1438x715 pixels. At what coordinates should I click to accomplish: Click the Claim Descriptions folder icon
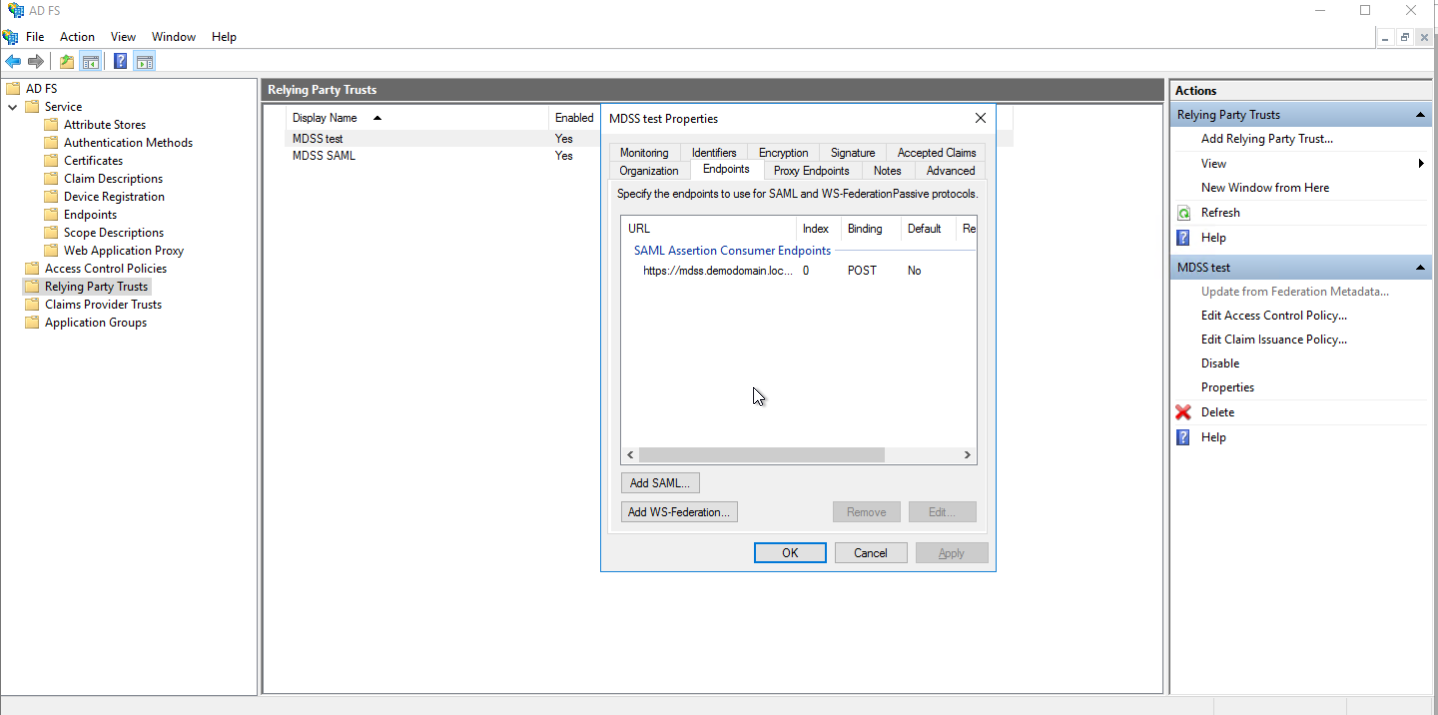point(51,178)
